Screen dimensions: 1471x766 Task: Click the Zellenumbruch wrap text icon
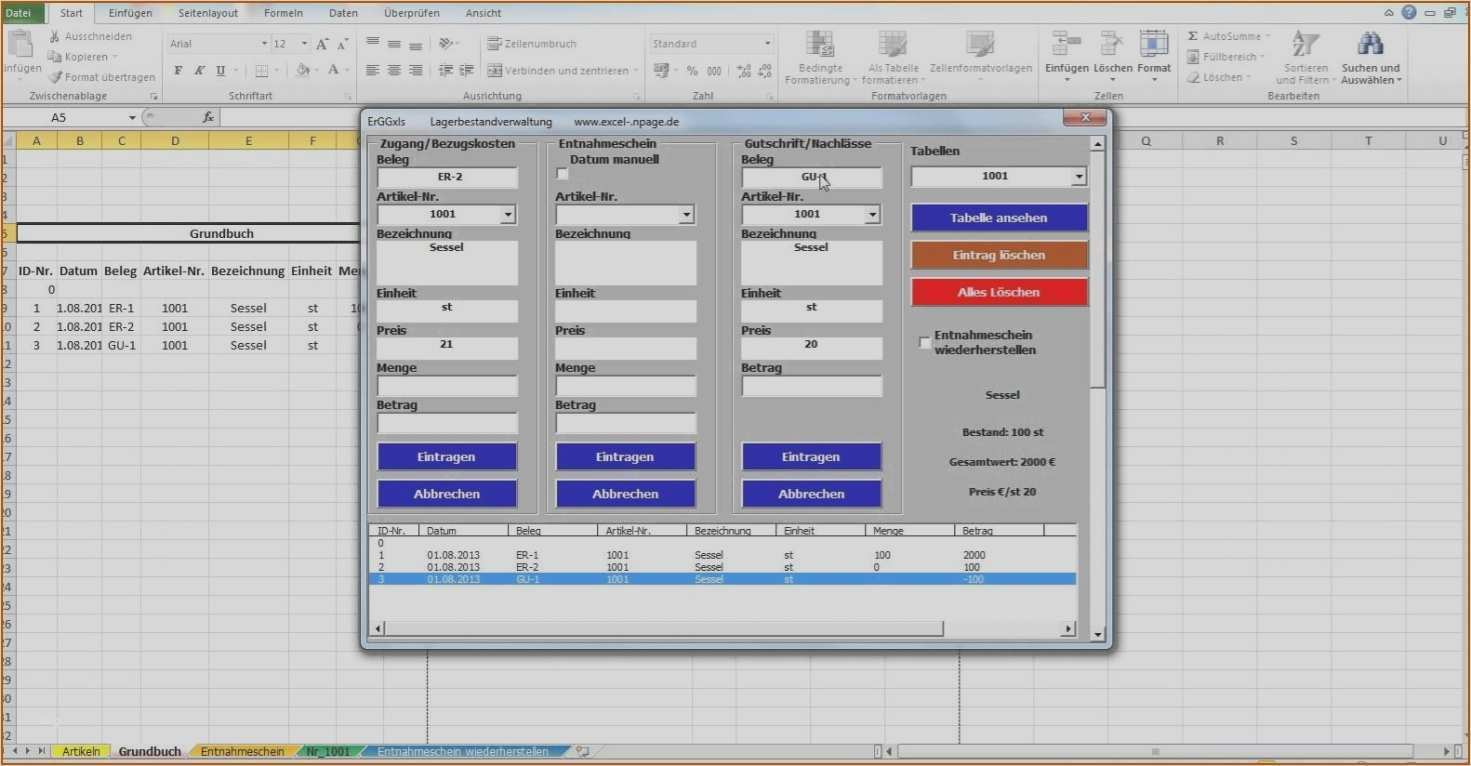(x=494, y=44)
